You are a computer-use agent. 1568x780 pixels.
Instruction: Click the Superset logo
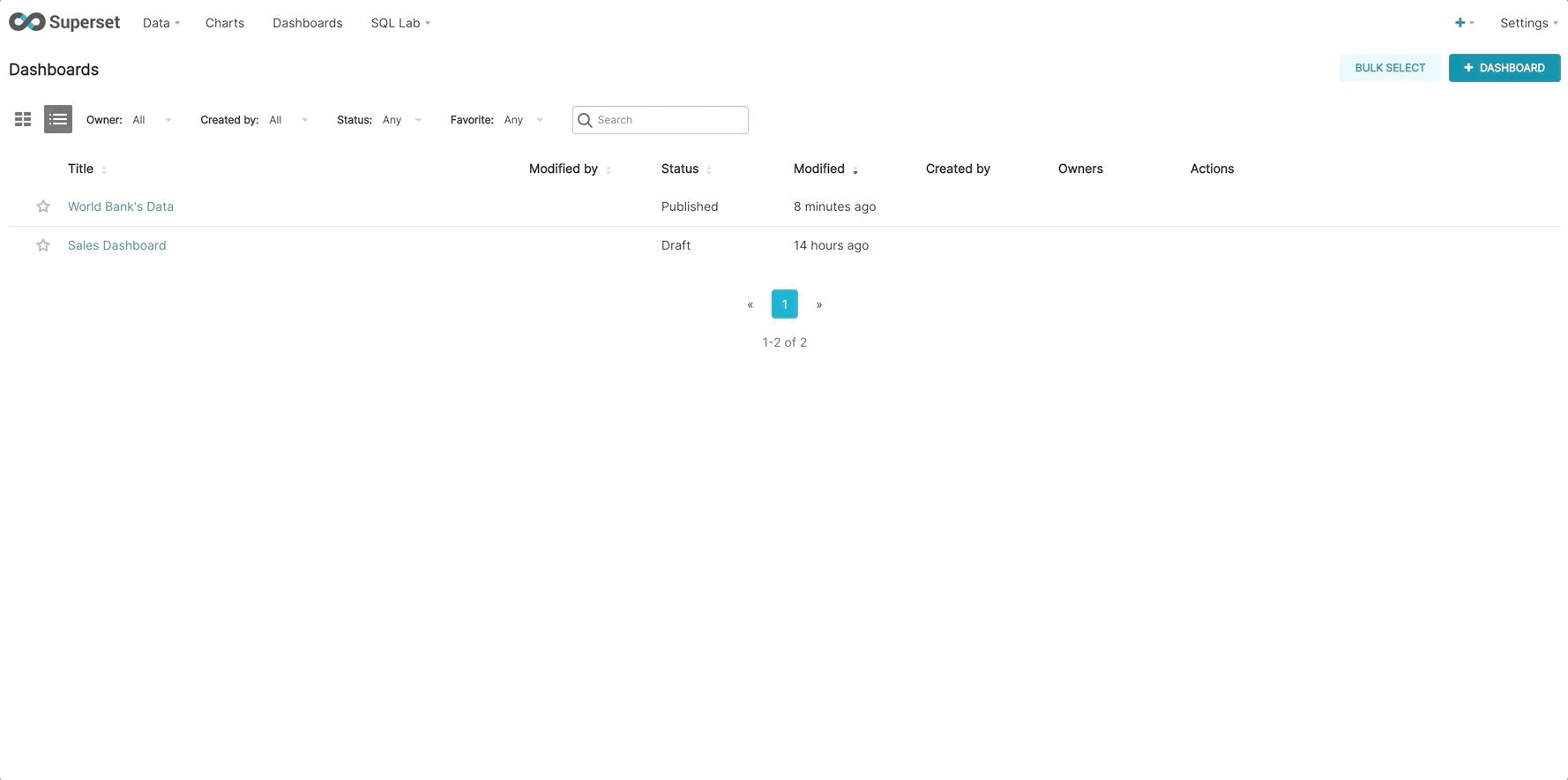pos(64,22)
